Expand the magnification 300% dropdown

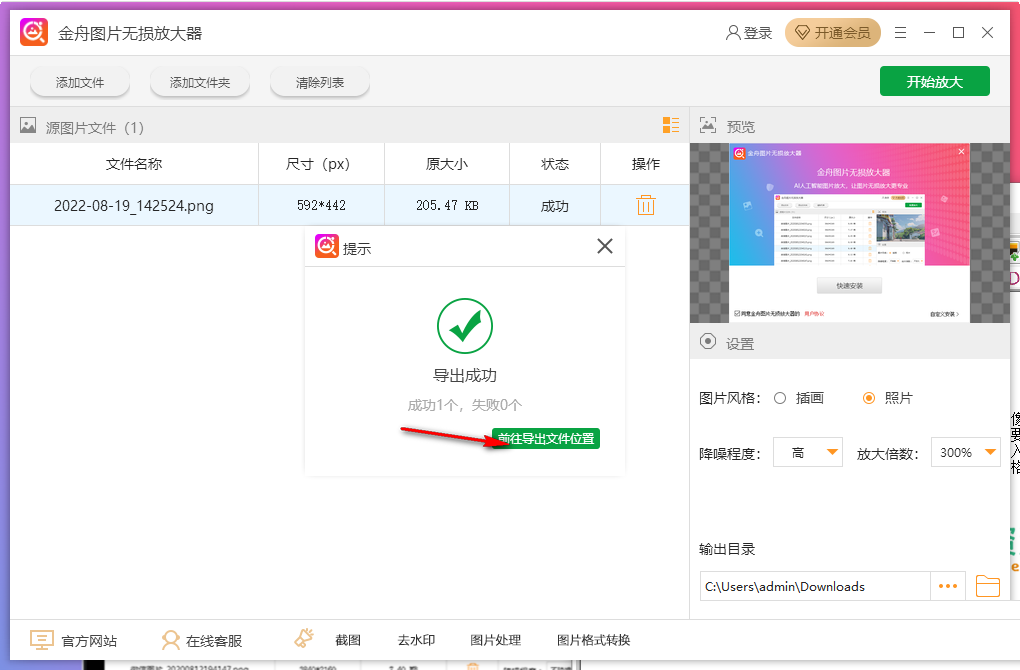click(x=965, y=453)
